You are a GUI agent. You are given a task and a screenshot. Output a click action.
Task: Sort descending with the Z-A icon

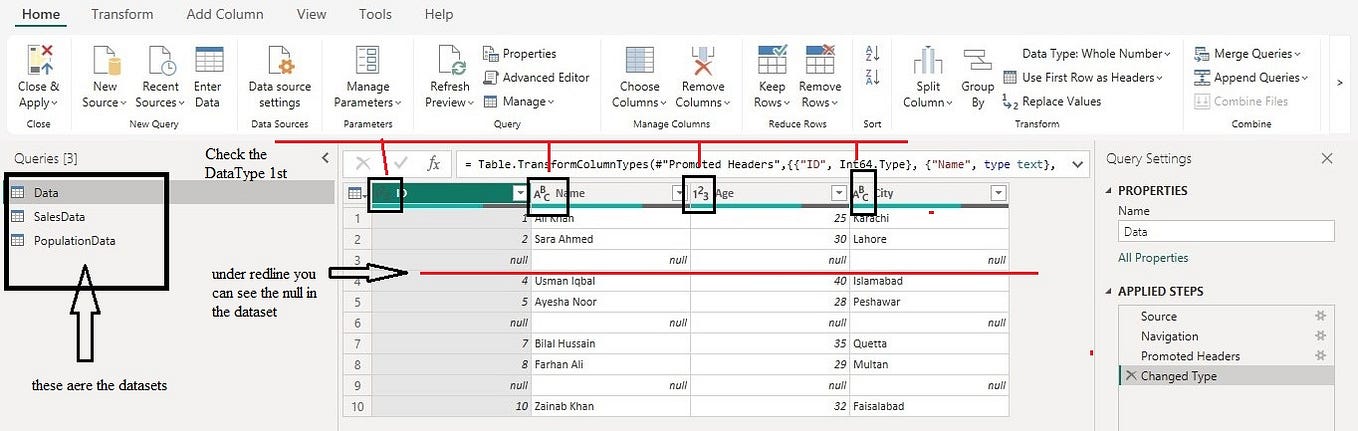click(x=871, y=78)
